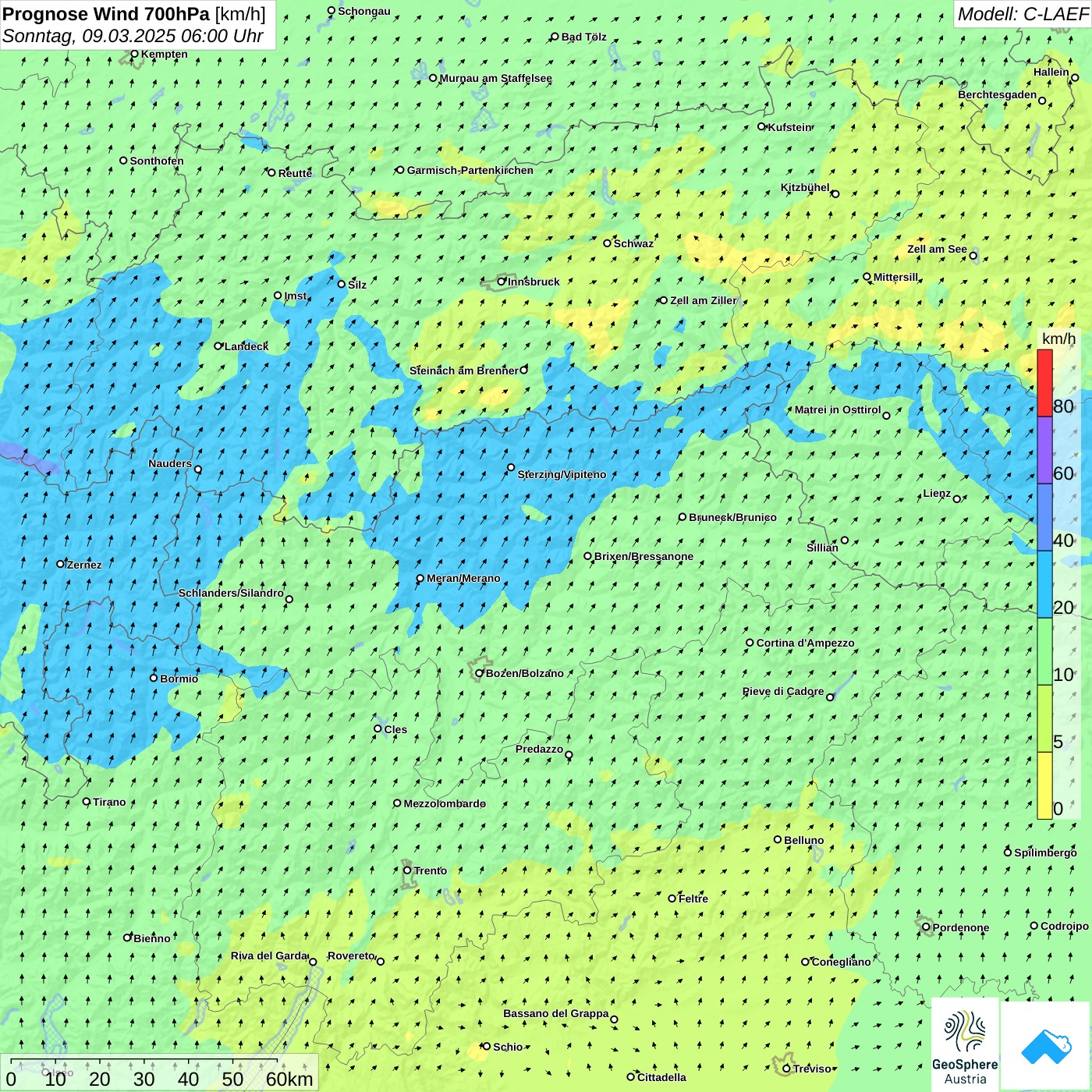Image resolution: width=1092 pixels, height=1092 pixels.
Task: Click the Kitzbühel city label
Action: [805, 187]
